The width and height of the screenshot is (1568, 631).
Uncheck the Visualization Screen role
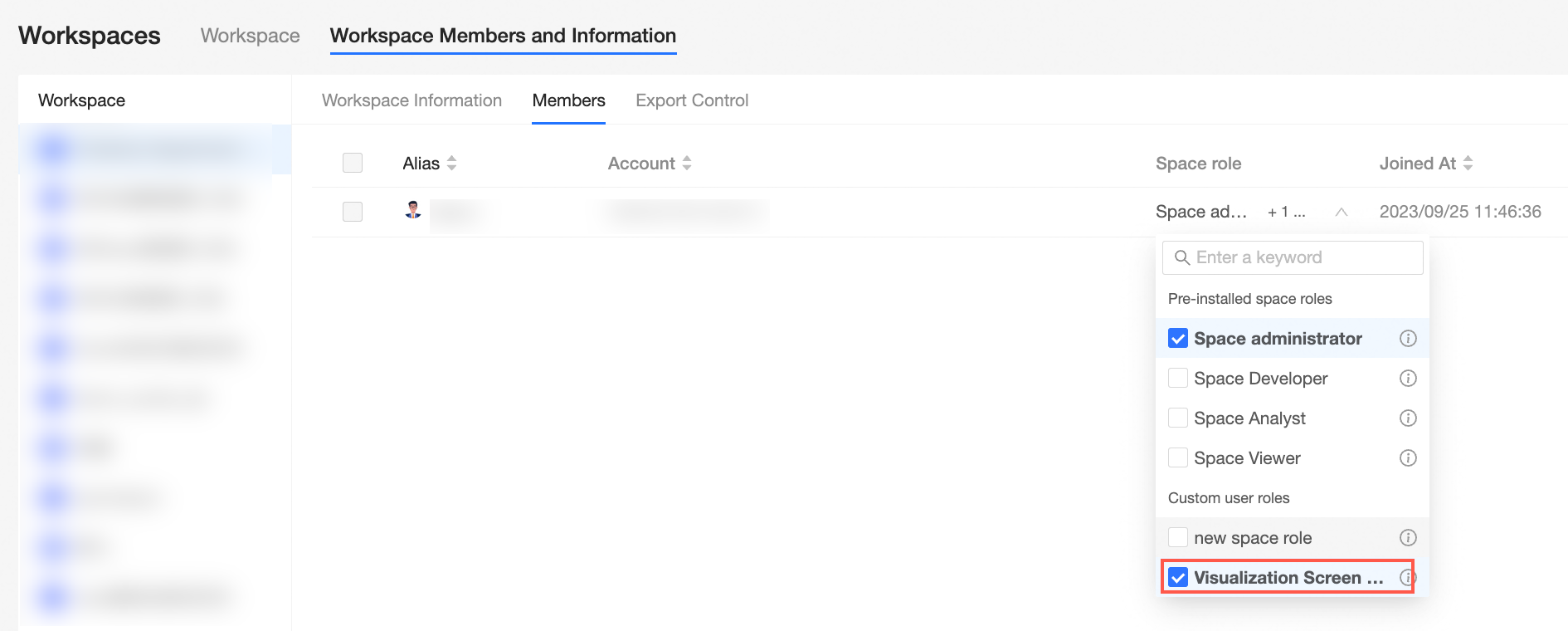(1178, 578)
